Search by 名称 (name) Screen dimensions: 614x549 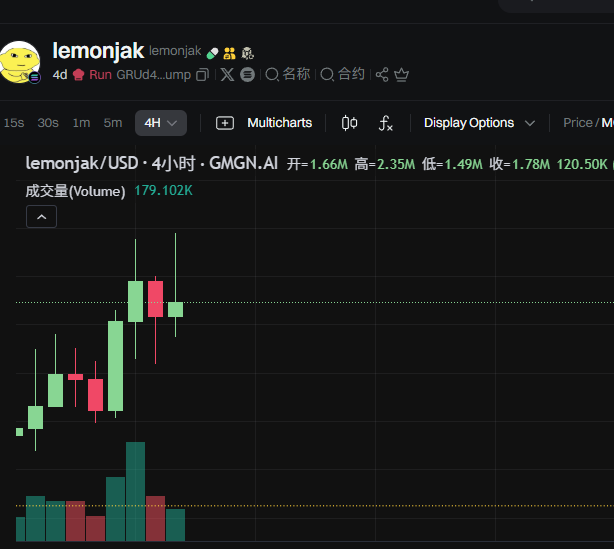click(288, 74)
